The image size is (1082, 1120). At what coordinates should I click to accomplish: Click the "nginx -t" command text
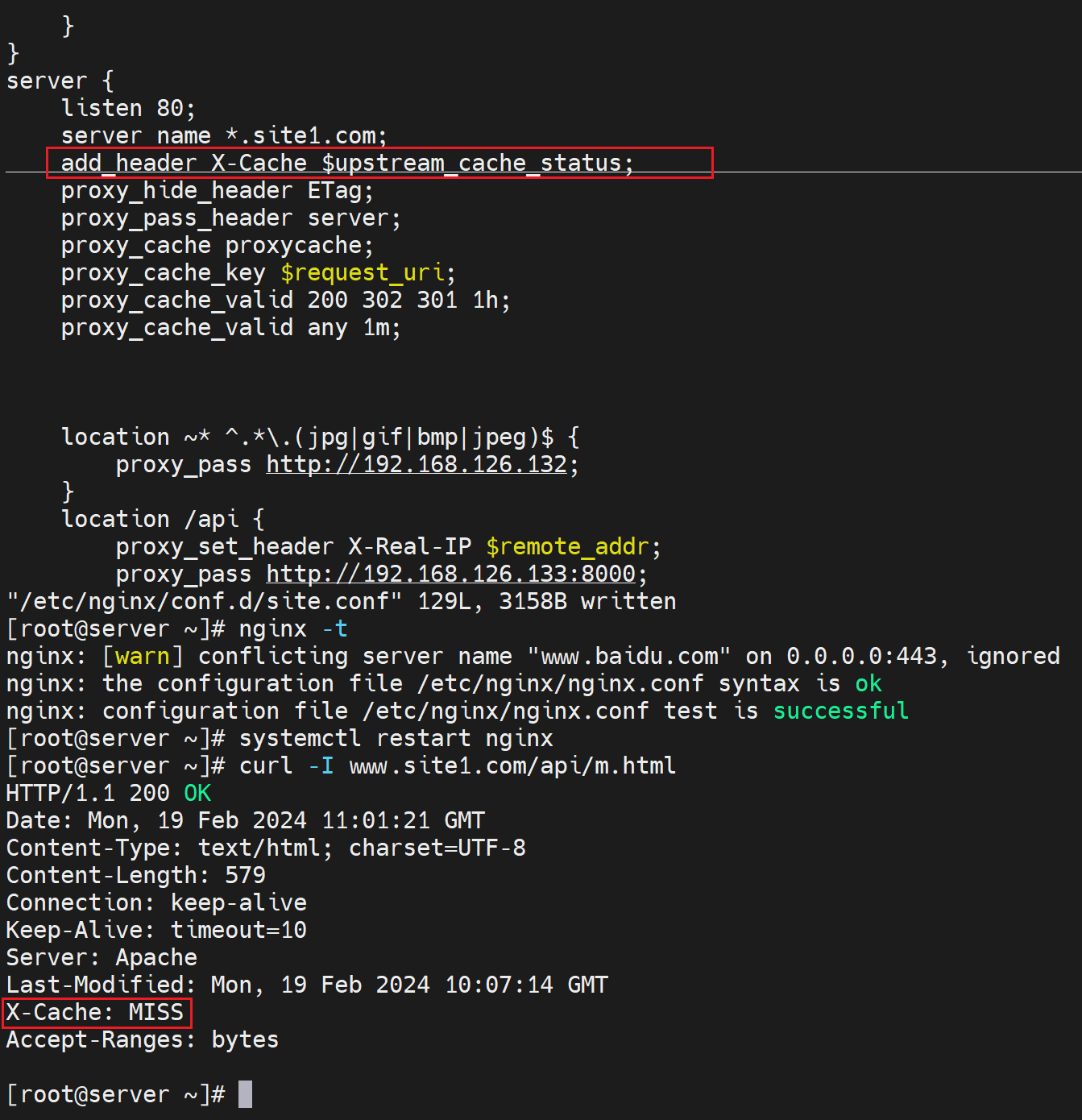pyautogui.click(x=293, y=628)
